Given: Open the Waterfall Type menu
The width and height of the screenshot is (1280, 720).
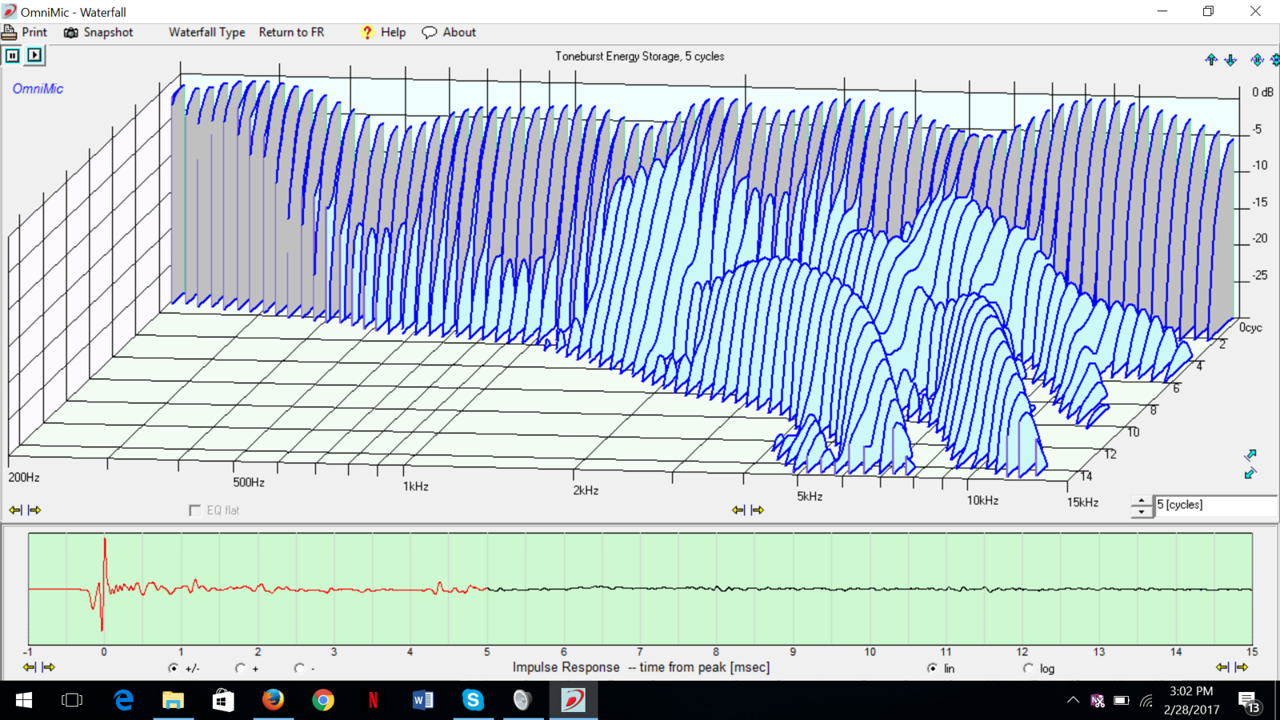Looking at the screenshot, I should [206, 32].
